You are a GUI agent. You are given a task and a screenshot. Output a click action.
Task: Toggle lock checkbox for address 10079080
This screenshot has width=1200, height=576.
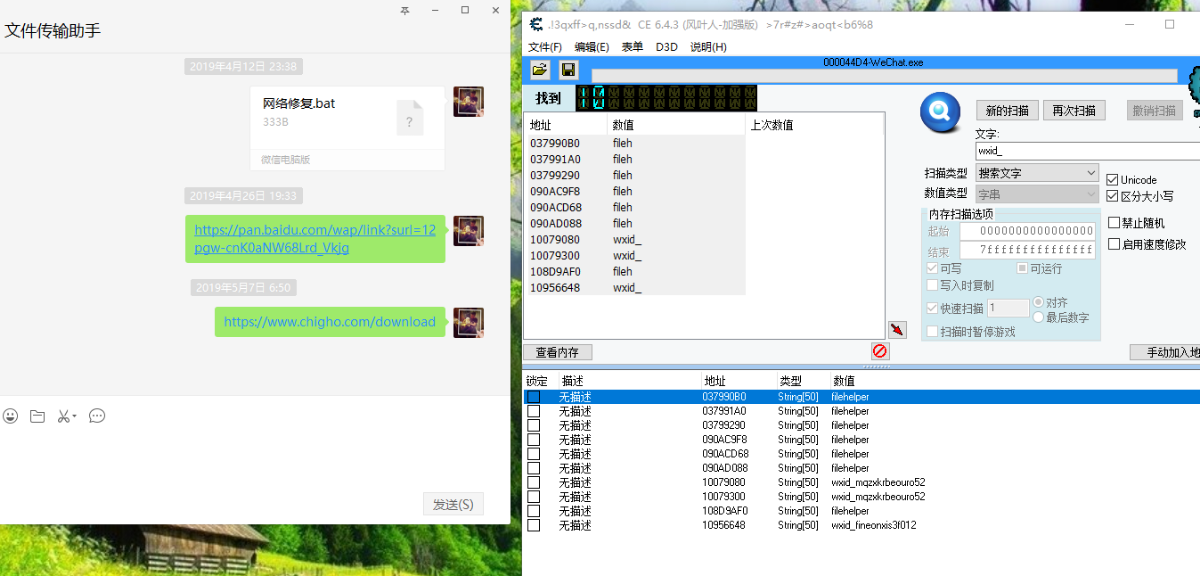coord(534,482)
